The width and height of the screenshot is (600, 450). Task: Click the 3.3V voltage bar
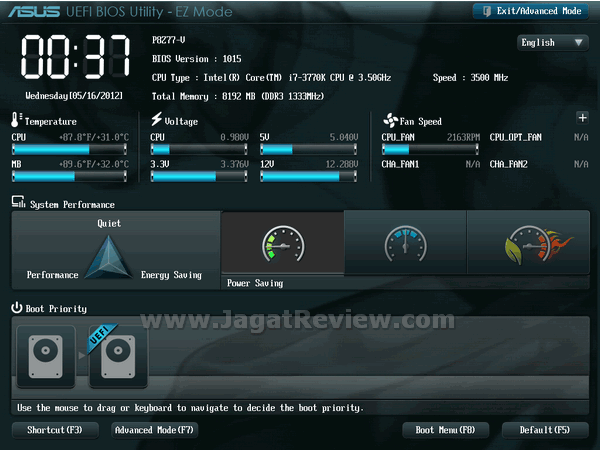(x=199, y=176)
